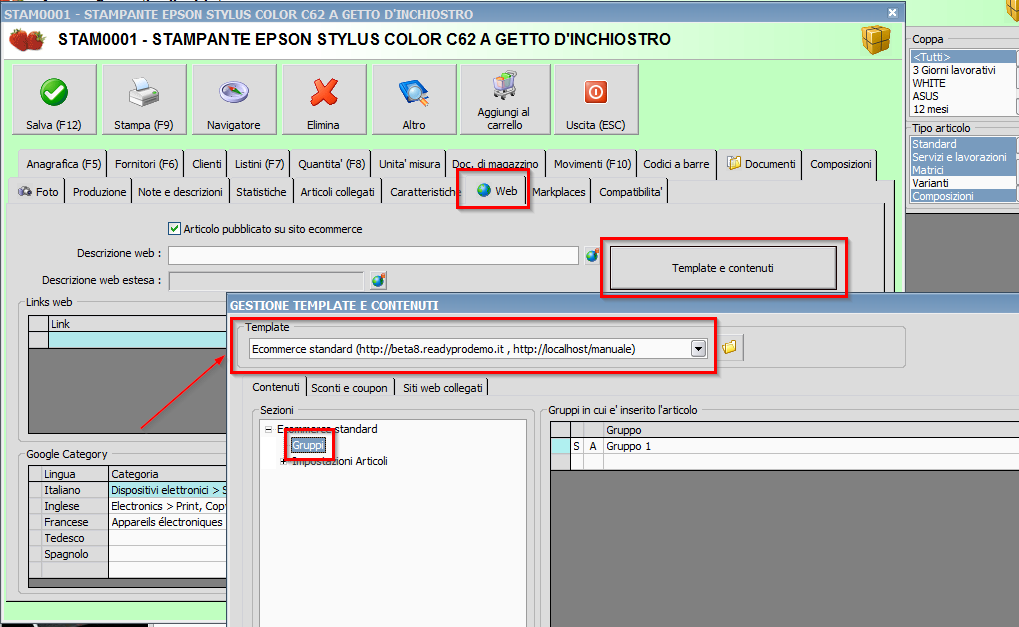
Task: Open the Articoli collegati tab
Action: point(337,192)
